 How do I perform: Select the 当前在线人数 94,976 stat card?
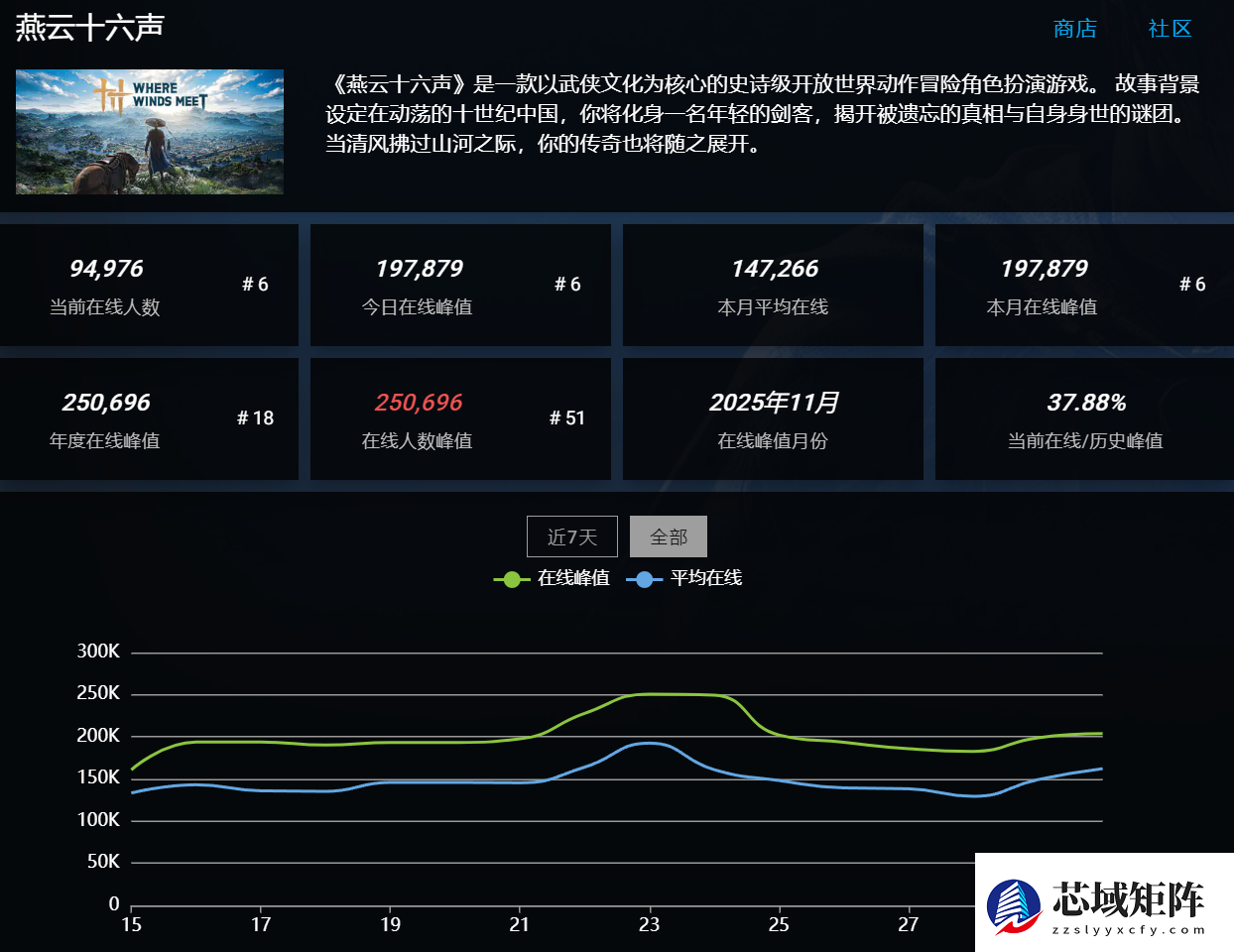point(149,286)
